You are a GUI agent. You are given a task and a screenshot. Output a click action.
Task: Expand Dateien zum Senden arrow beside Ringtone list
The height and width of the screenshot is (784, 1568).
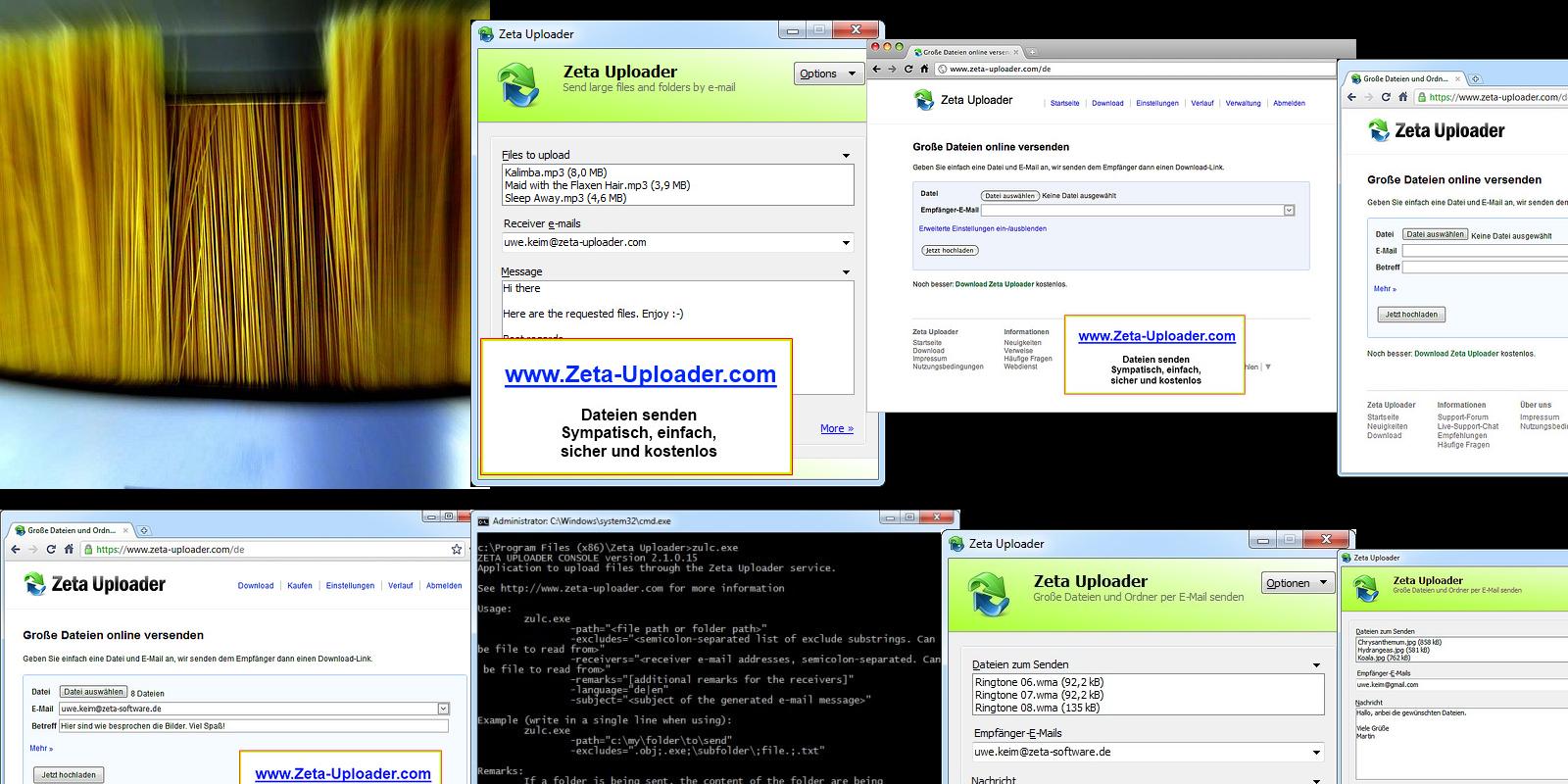point(1316,665)
